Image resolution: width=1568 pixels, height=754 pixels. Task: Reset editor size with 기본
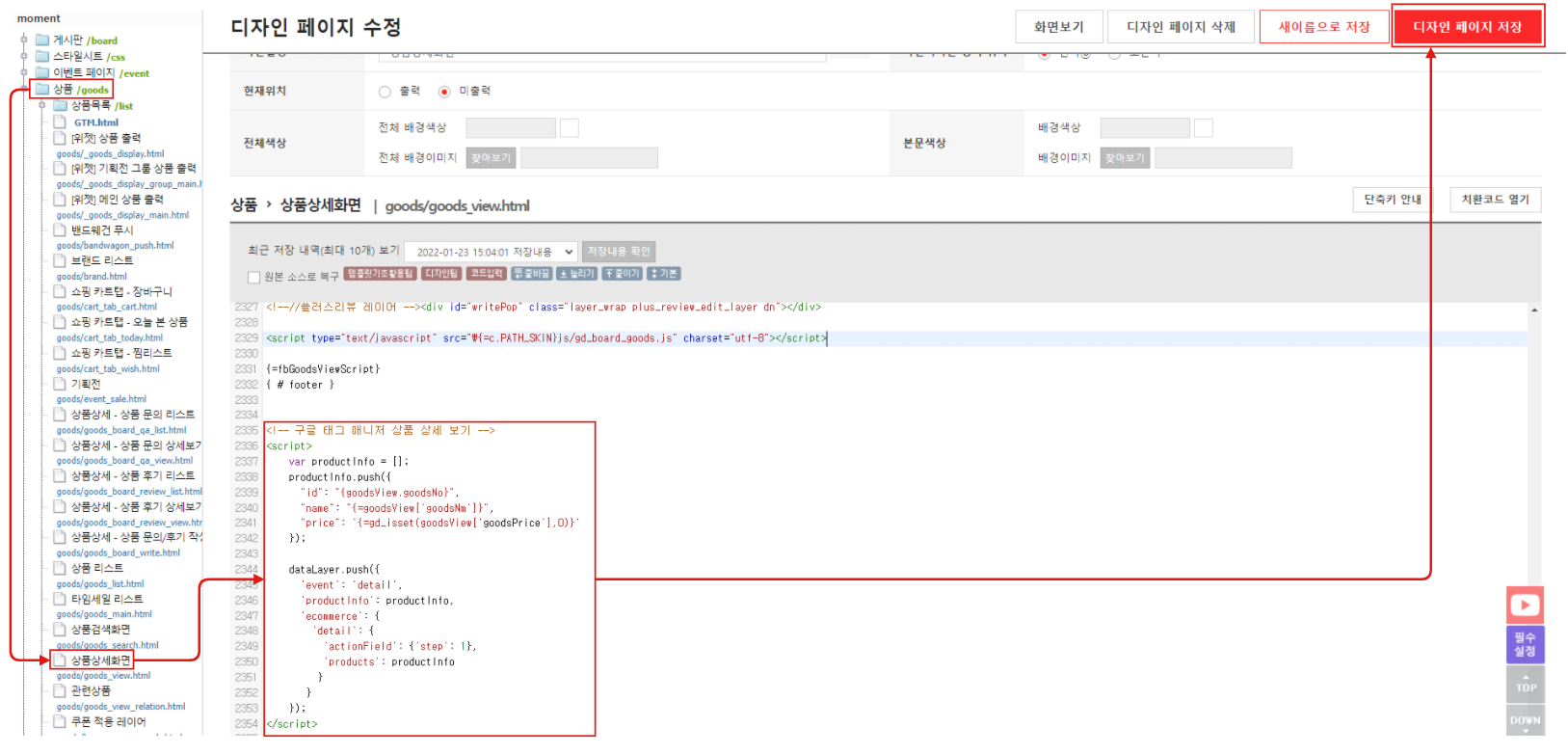pyautogui.click(x=664, y=274)
